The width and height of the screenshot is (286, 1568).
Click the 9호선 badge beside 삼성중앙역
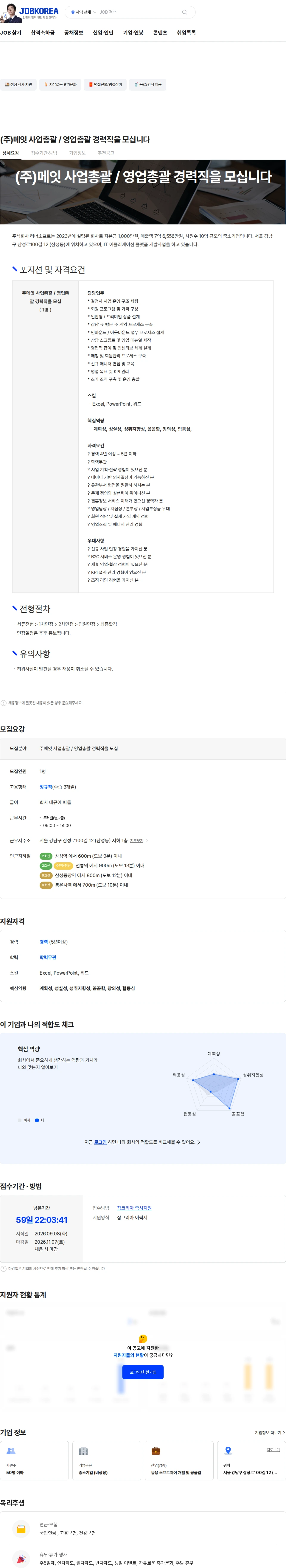pos(46,875)
